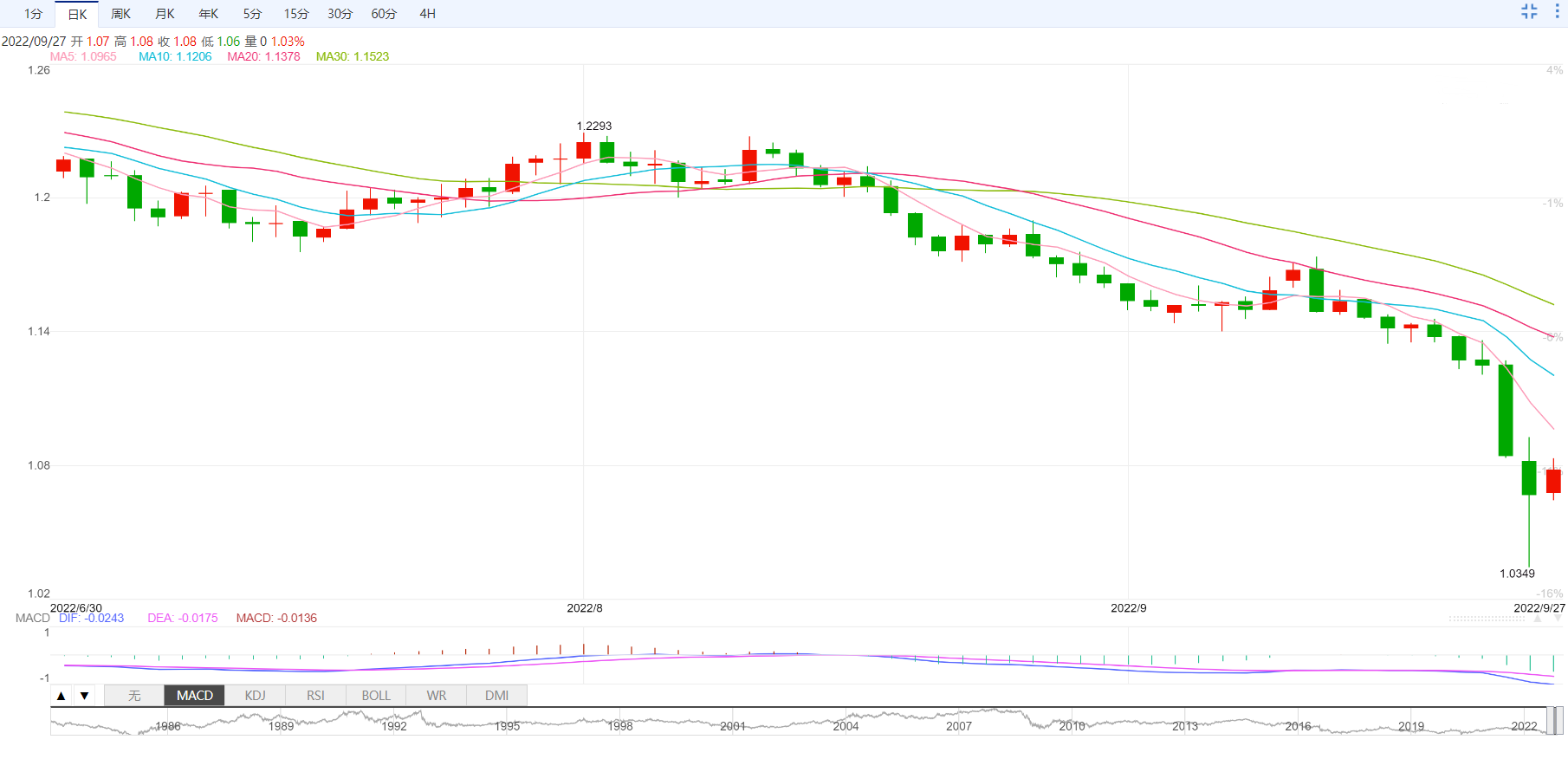Switch to the 1分 chart period
The height and width of the screenshot is (759, 1568).
[33, 14]
